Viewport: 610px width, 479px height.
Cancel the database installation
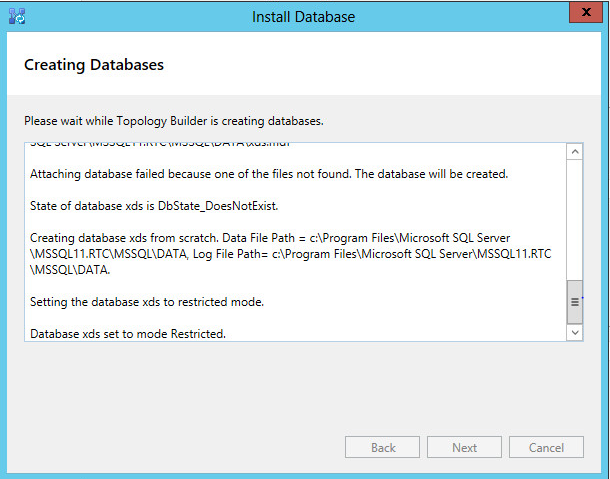546,448
